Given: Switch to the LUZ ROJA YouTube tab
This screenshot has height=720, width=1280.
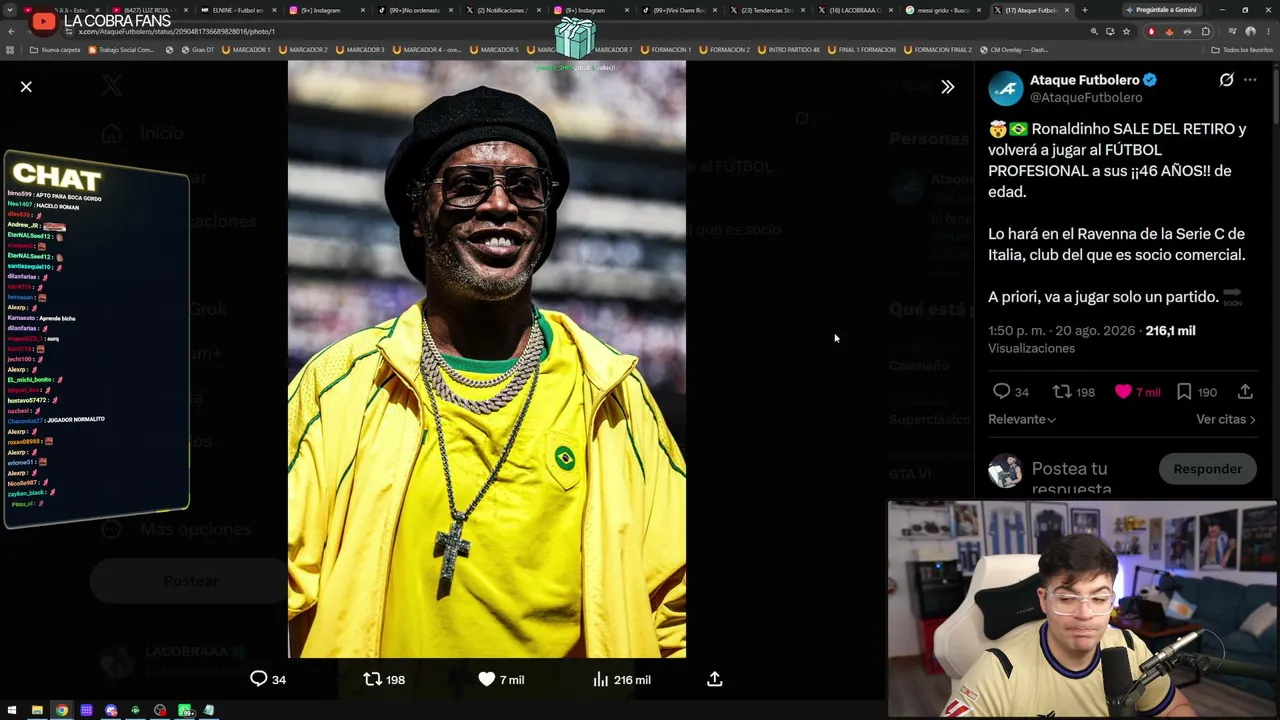Looking at the screenshot, I should click(x=149, y=10).
